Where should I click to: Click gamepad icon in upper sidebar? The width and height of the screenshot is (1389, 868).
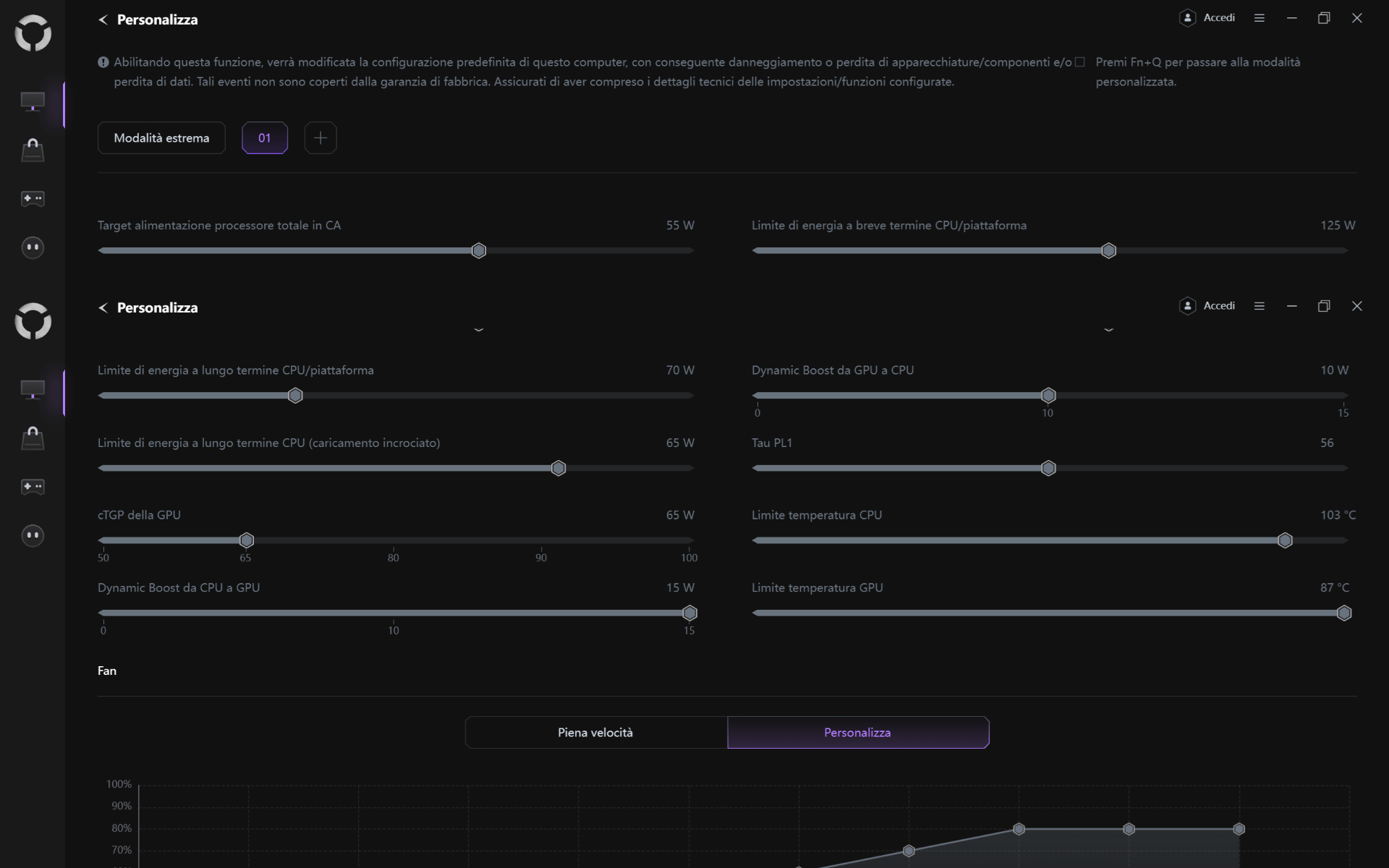(x=33, y=198)
